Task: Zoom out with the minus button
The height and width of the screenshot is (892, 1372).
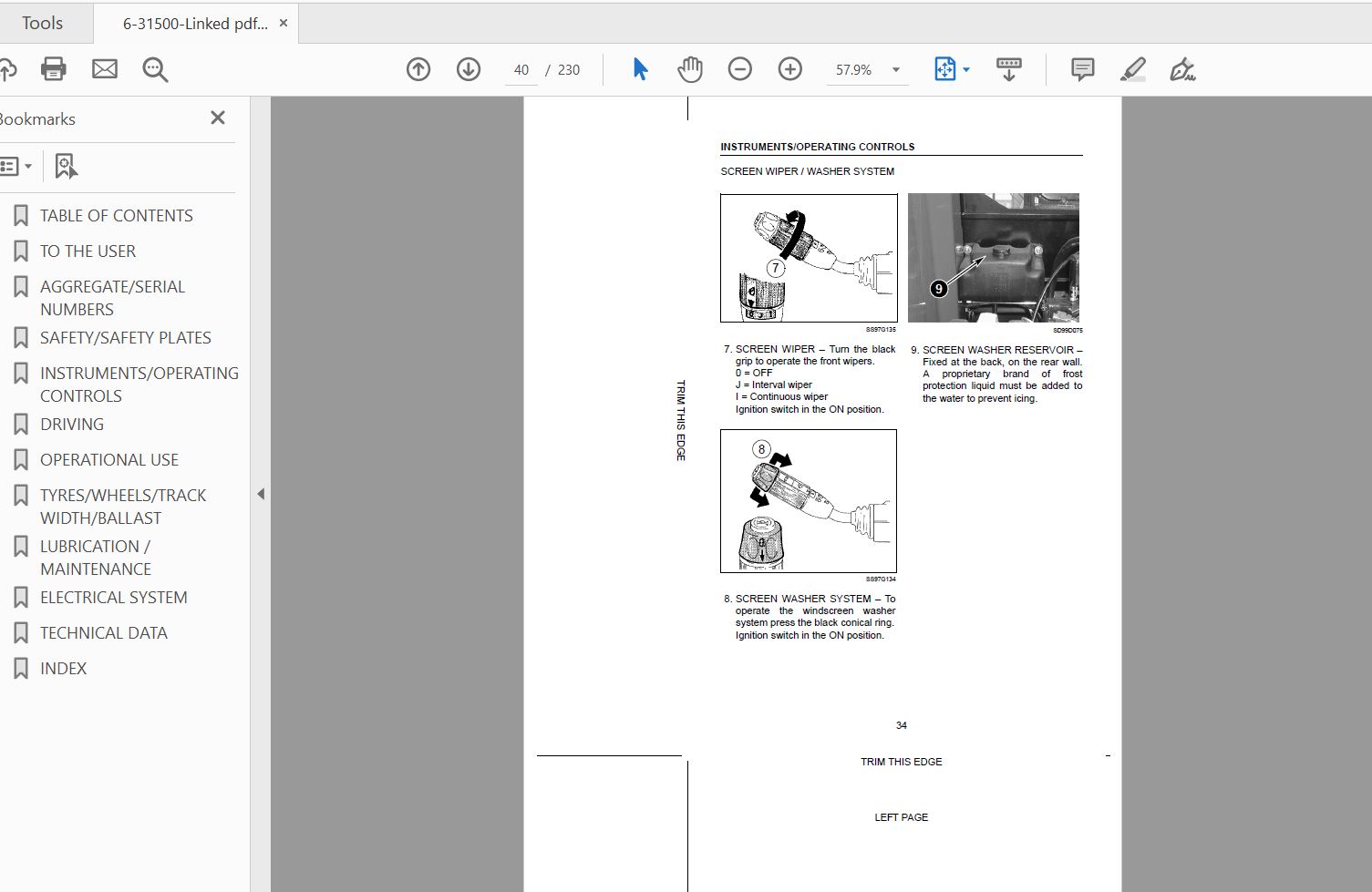Action: coord(740,69)
